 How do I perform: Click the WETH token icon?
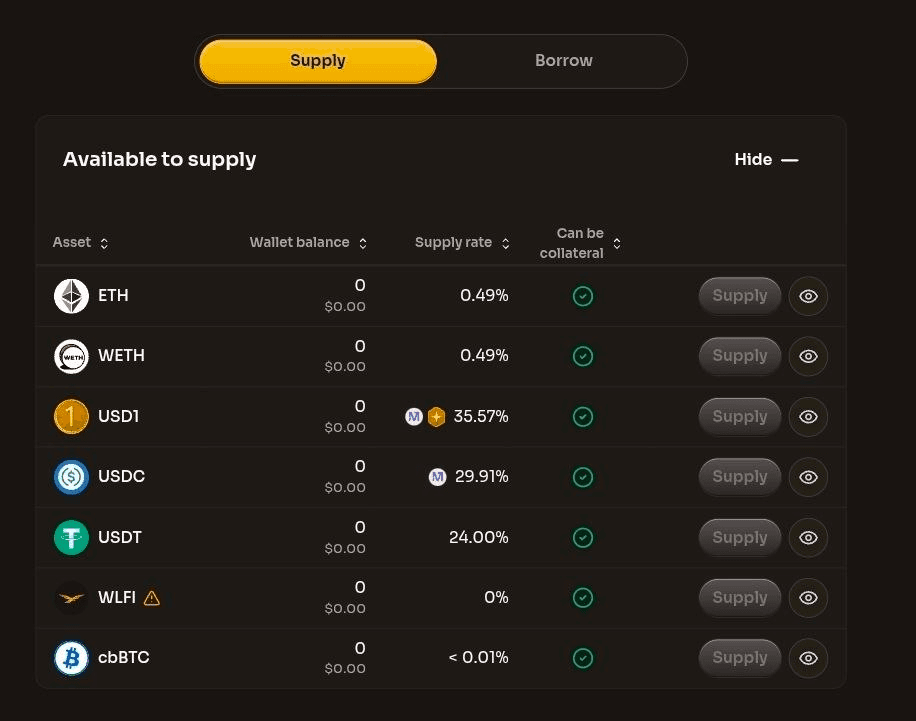click(71, 356)
